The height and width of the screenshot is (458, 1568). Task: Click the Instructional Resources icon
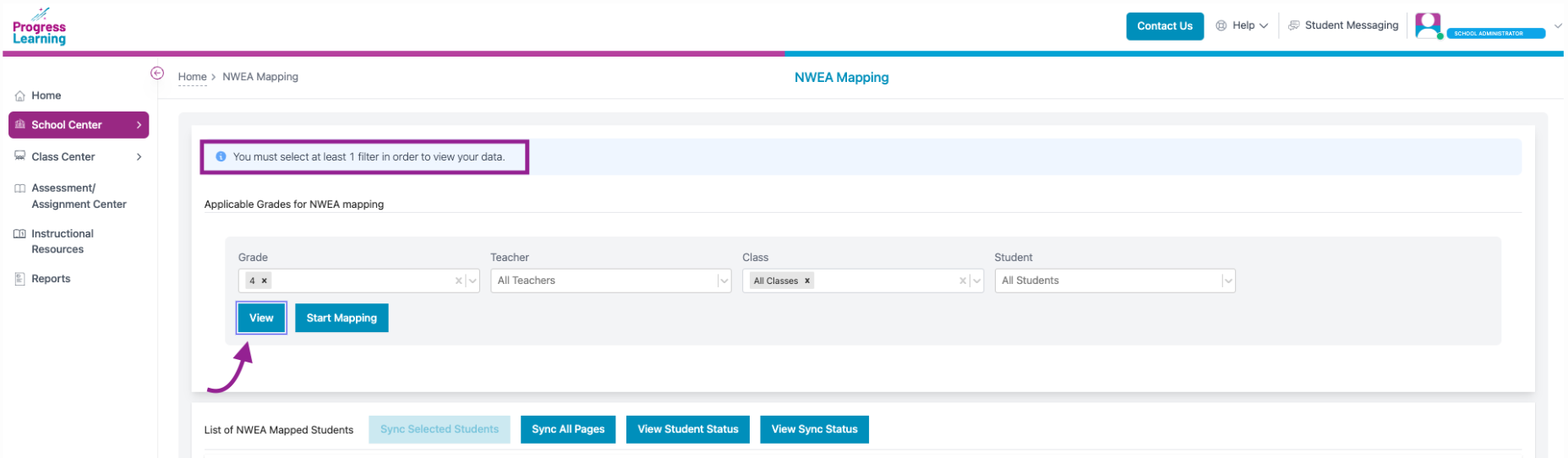pos(20,234)
